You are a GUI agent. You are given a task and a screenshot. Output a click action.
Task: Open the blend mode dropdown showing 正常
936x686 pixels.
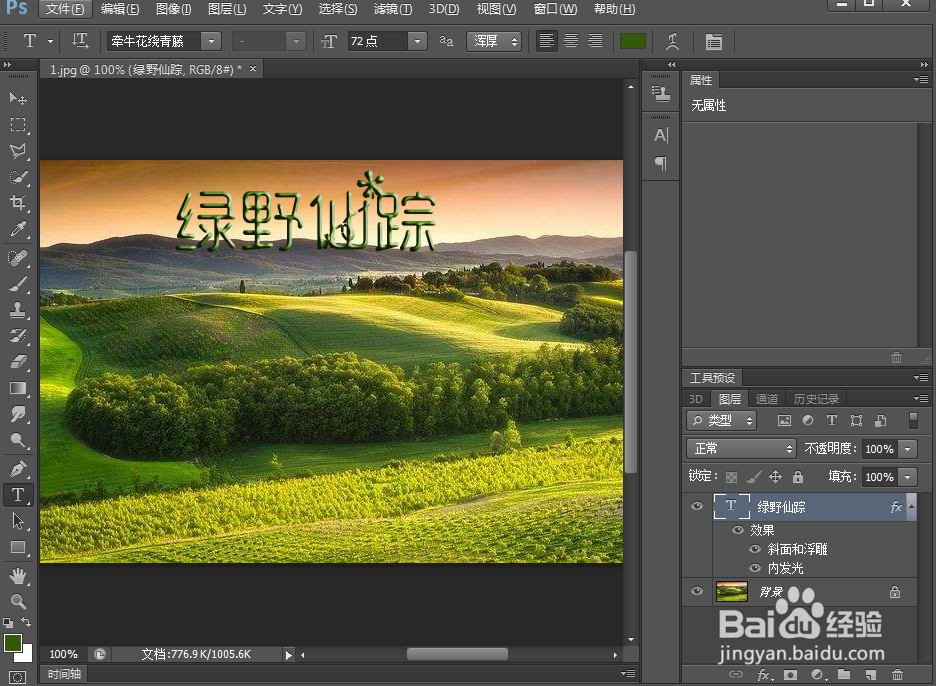740,448
